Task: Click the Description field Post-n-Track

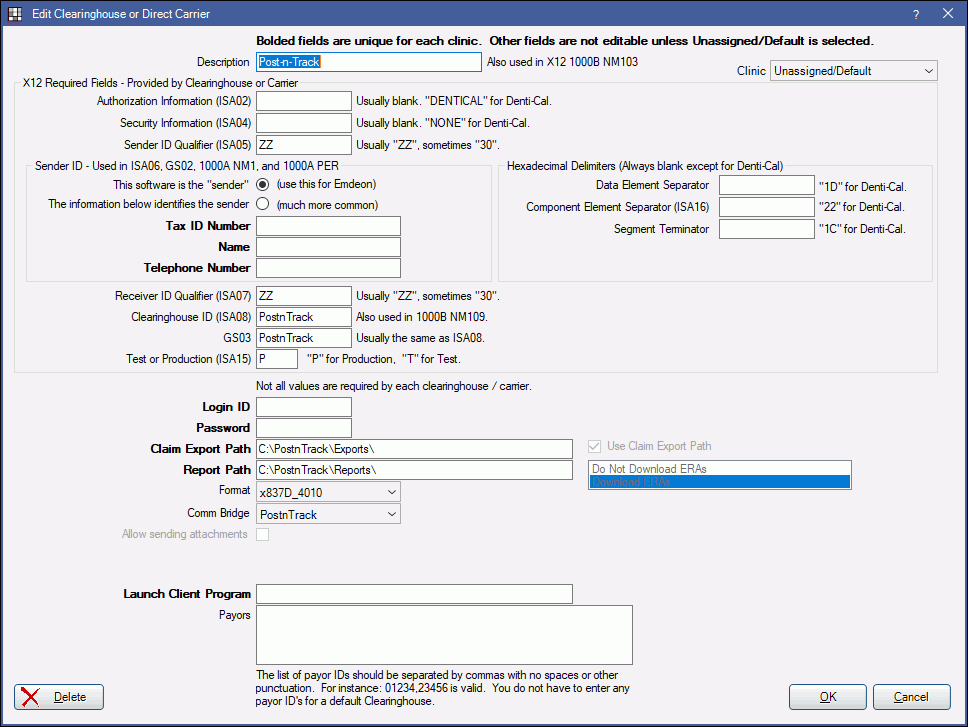Action: pyautogui.click(x=369, y=62)
